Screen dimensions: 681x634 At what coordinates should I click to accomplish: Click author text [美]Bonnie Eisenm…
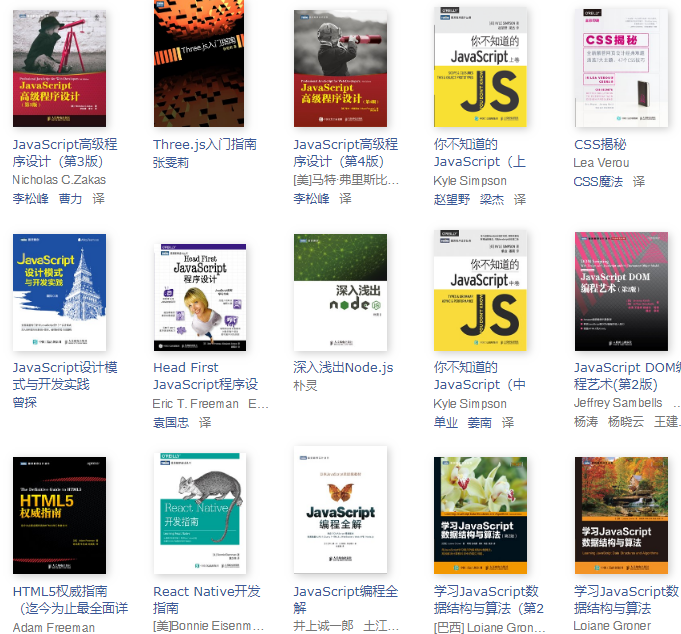coord(208,626)
